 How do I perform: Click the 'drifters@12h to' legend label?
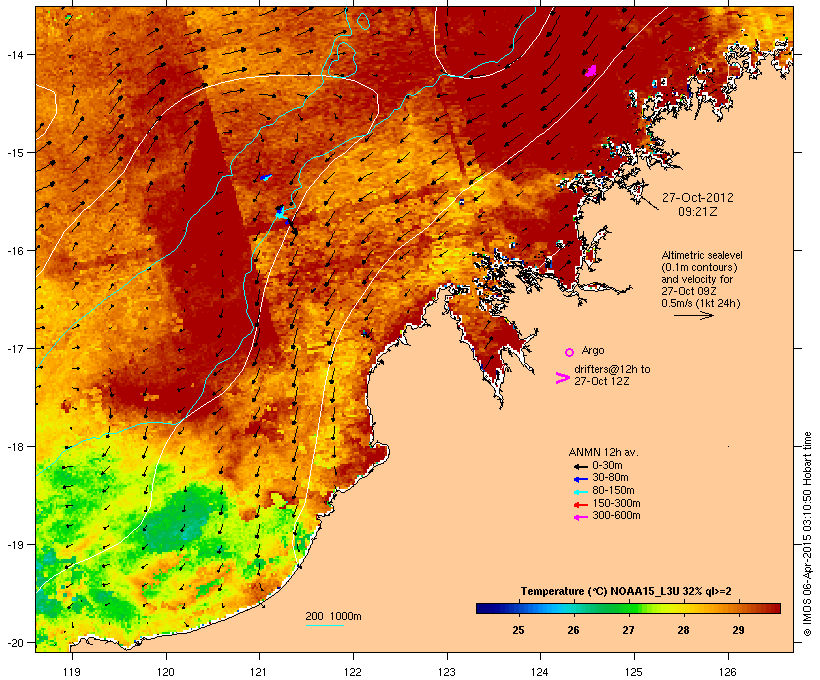(x=612, y=369)
